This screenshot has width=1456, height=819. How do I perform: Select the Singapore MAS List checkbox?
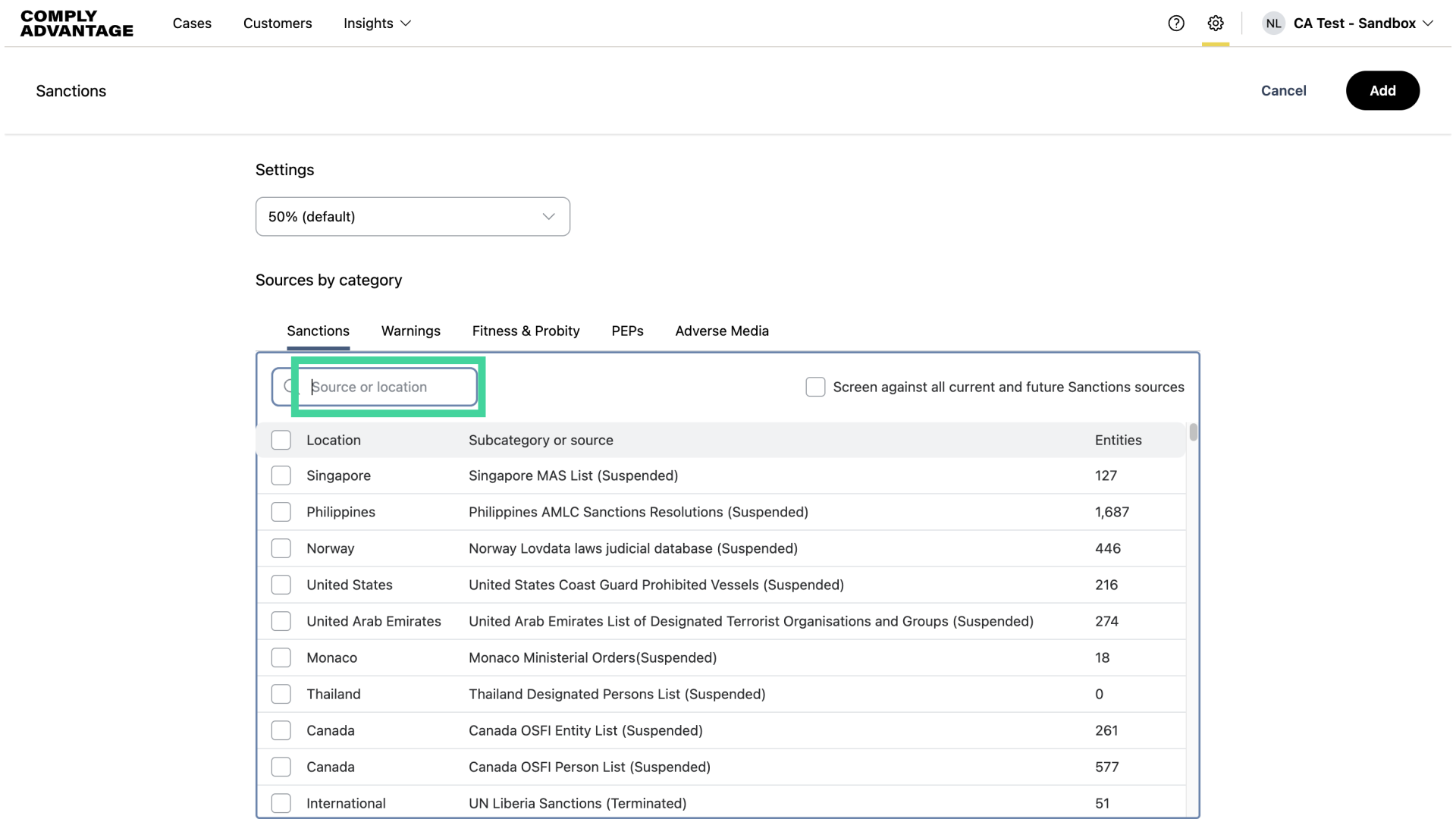pyautogui.click(x=281, y=475)
